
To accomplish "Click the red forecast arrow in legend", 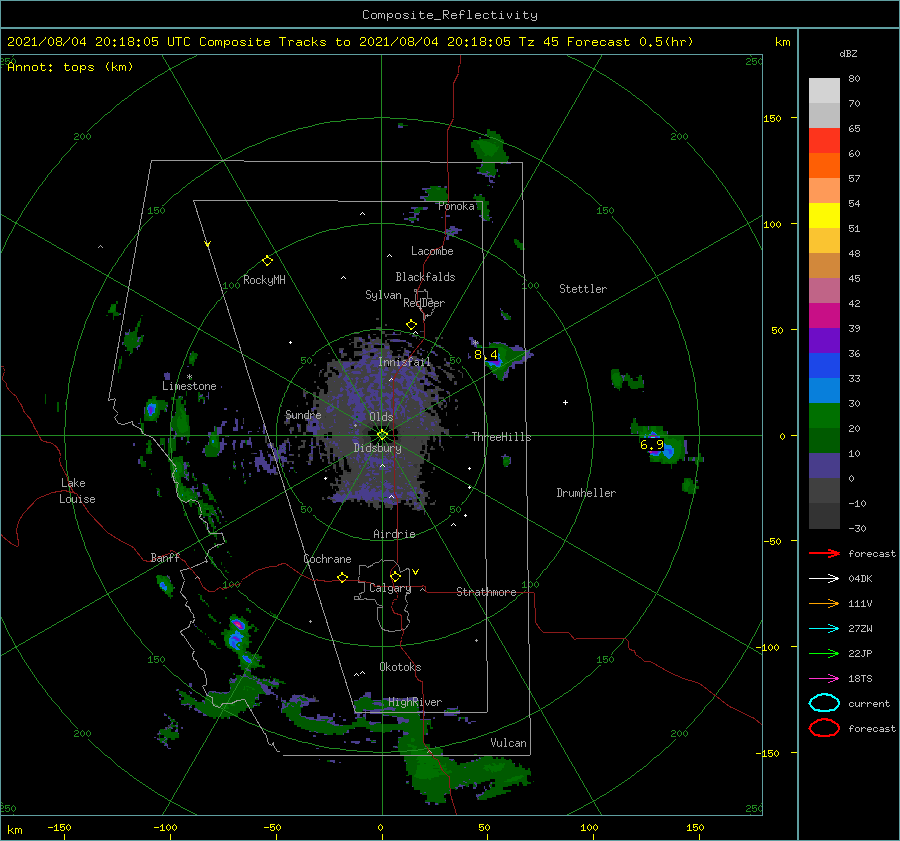I will click(824, 553).
